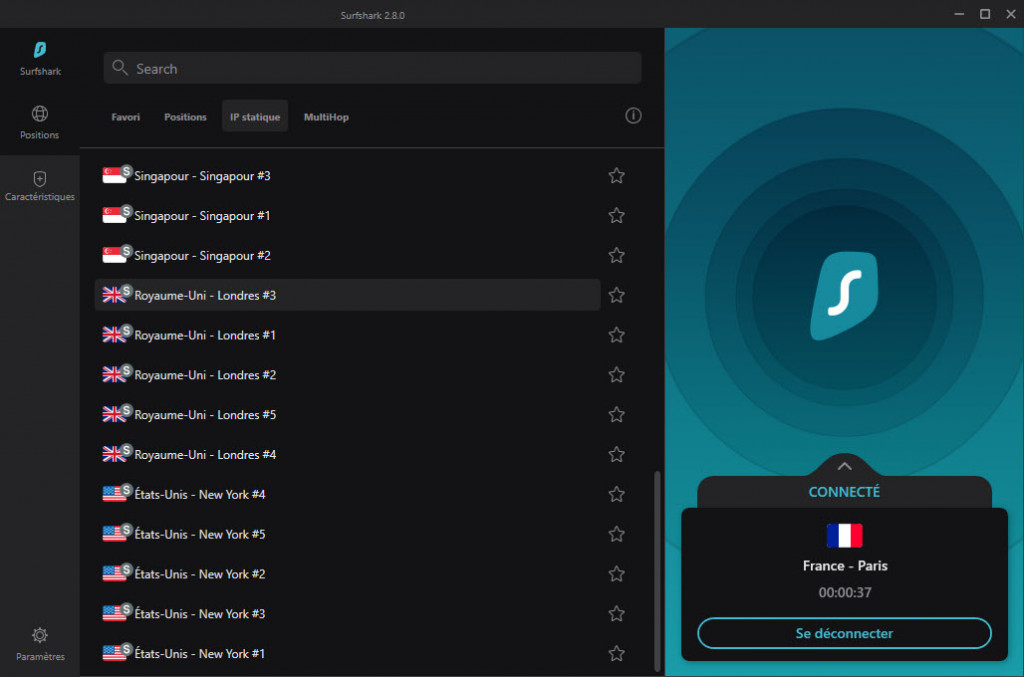Open Paramètres gear settings
Image resolution: width=1024 pixels, height=677 pixels.
click(x=40, y=644)
